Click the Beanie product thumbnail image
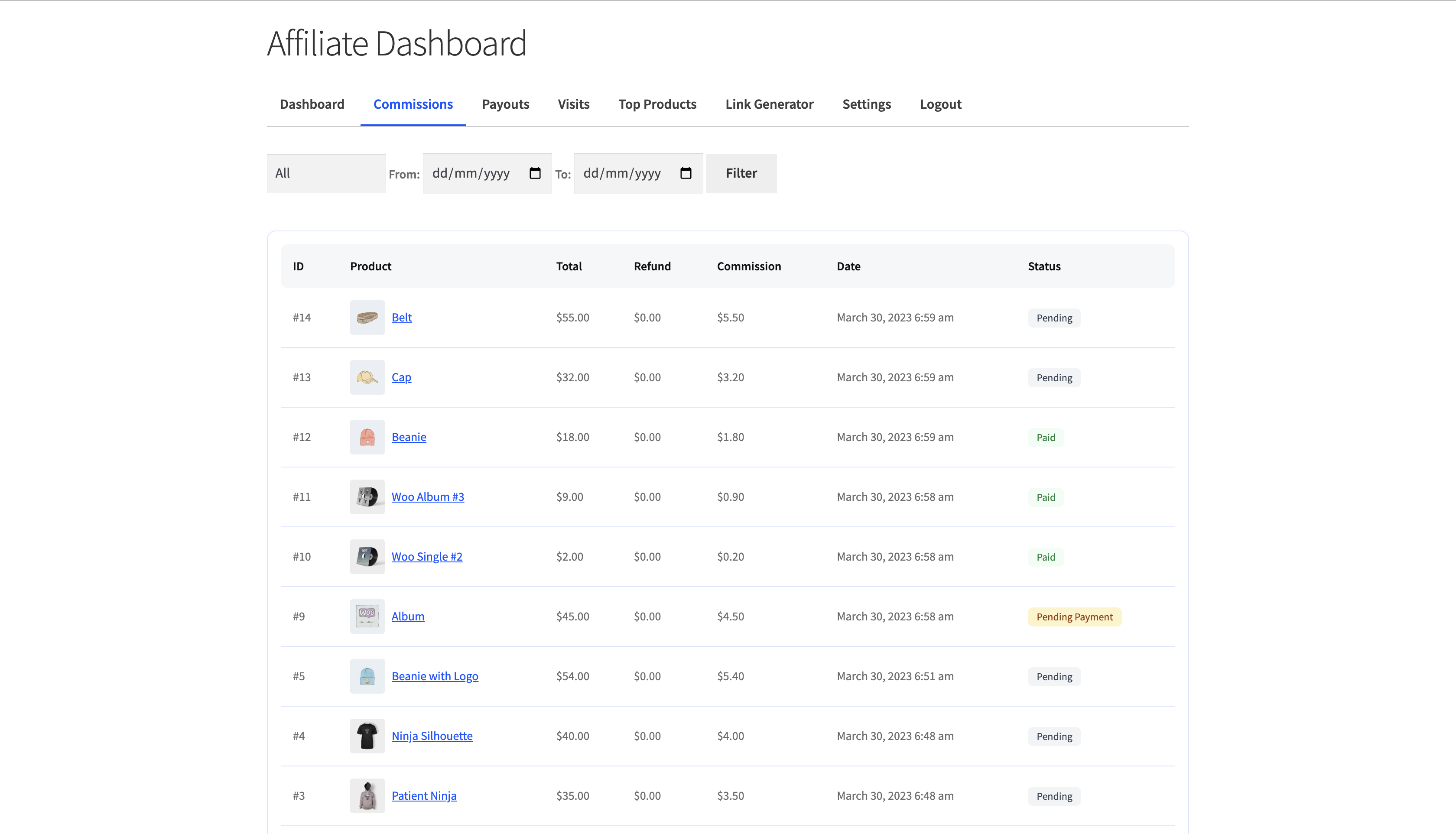This screenshot has width=1456, height=834. tap(367, 436)
